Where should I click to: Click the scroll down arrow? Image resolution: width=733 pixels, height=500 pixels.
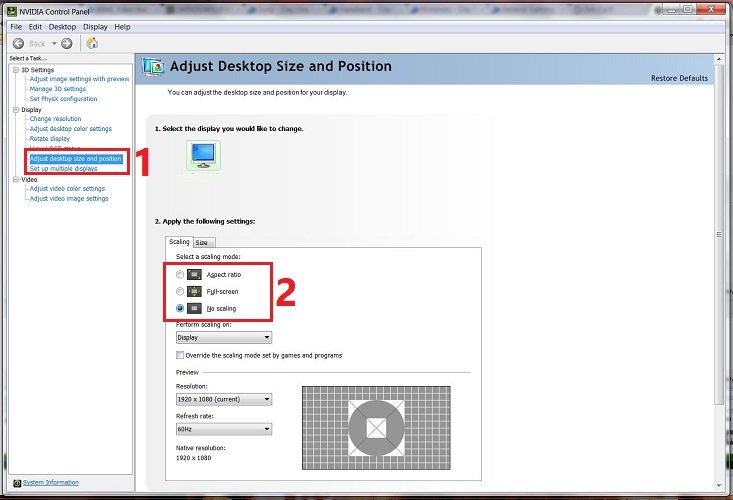coord(719,486)
